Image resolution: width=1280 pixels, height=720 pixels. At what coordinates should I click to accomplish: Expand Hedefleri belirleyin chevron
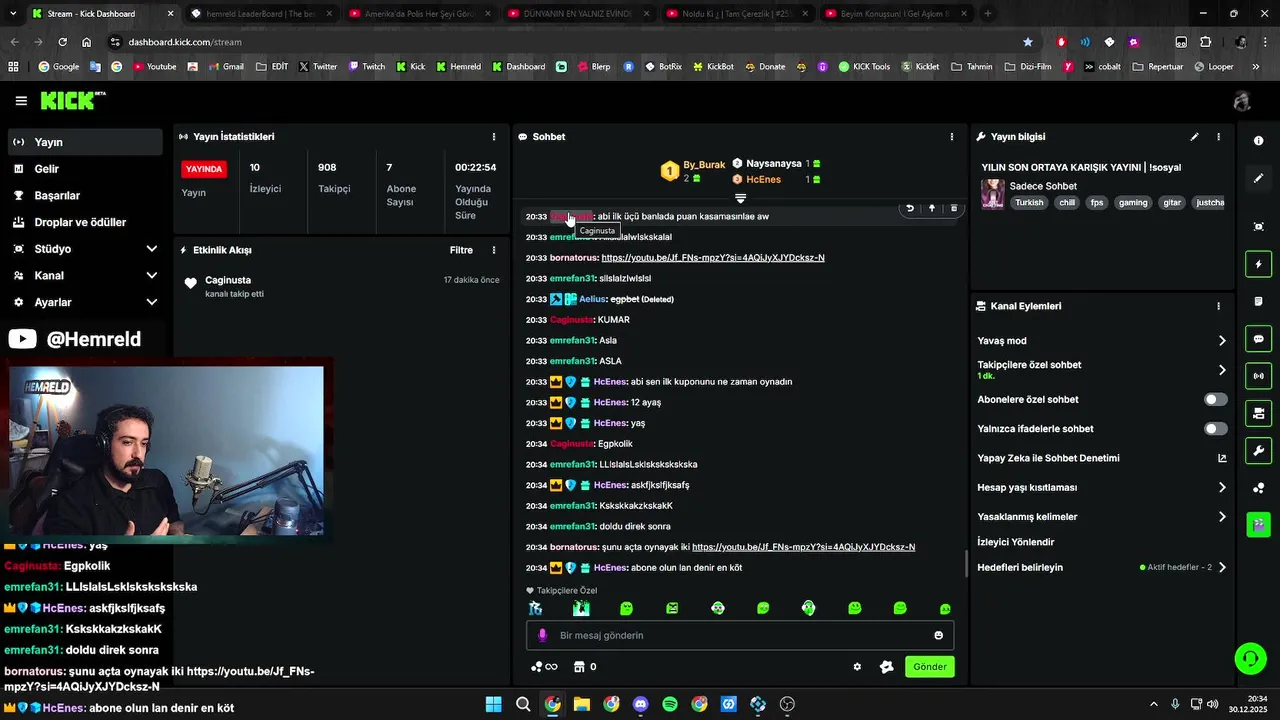pyautogui.click(x=1221, y=567)
